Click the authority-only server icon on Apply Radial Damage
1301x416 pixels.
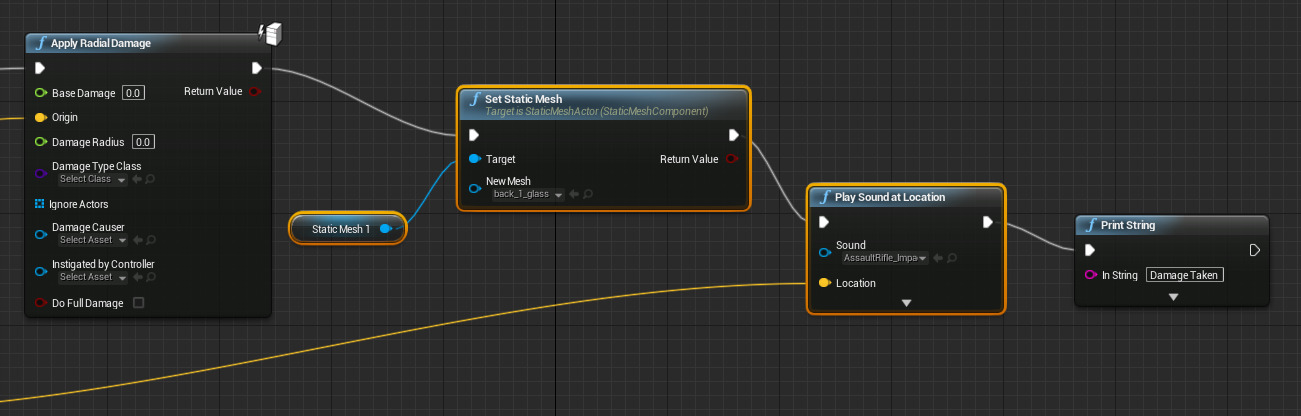271,34
